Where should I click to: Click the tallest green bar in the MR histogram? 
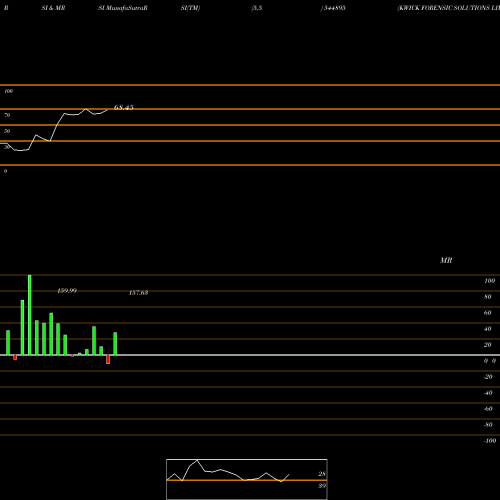click(x=30, y=315)
